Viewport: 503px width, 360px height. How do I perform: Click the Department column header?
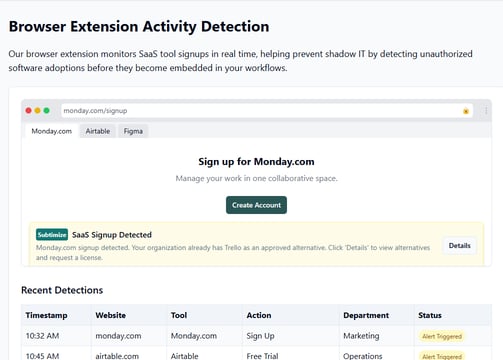366,315
